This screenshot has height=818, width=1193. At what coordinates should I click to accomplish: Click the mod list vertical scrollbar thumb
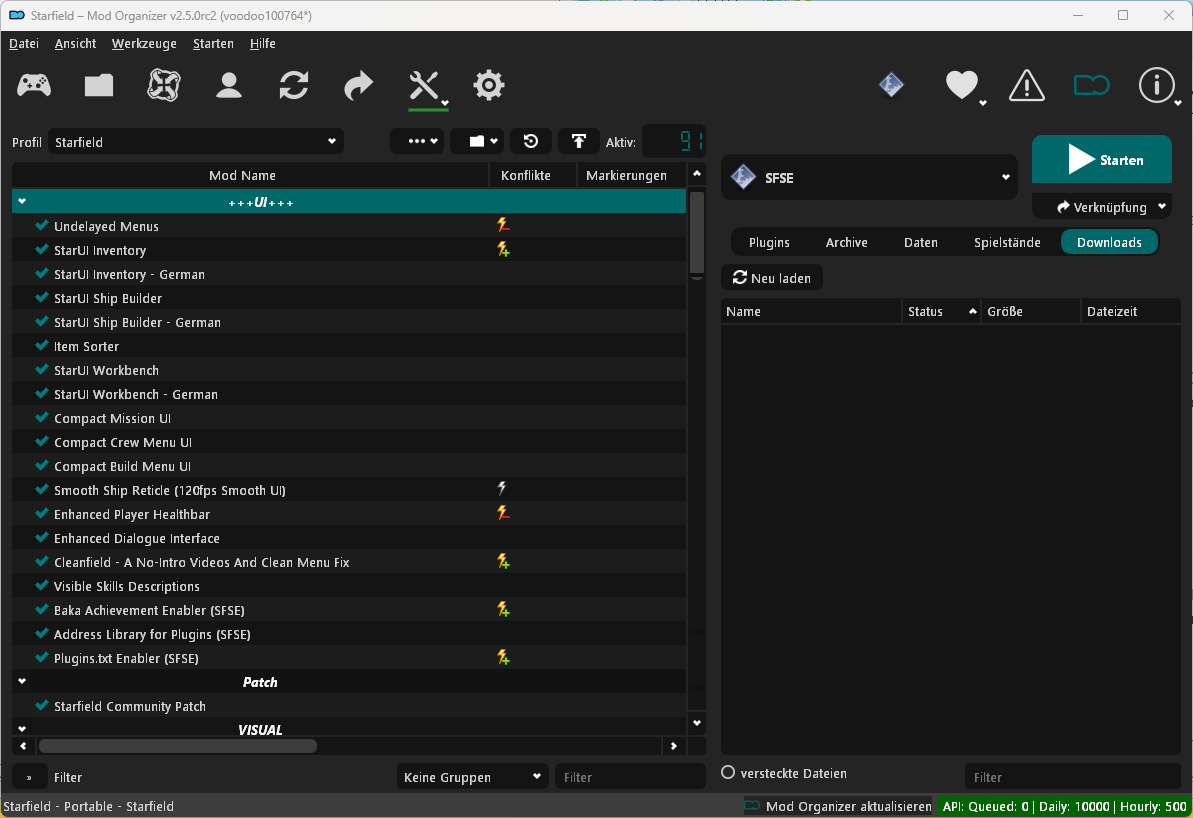(x=696, y=232)
